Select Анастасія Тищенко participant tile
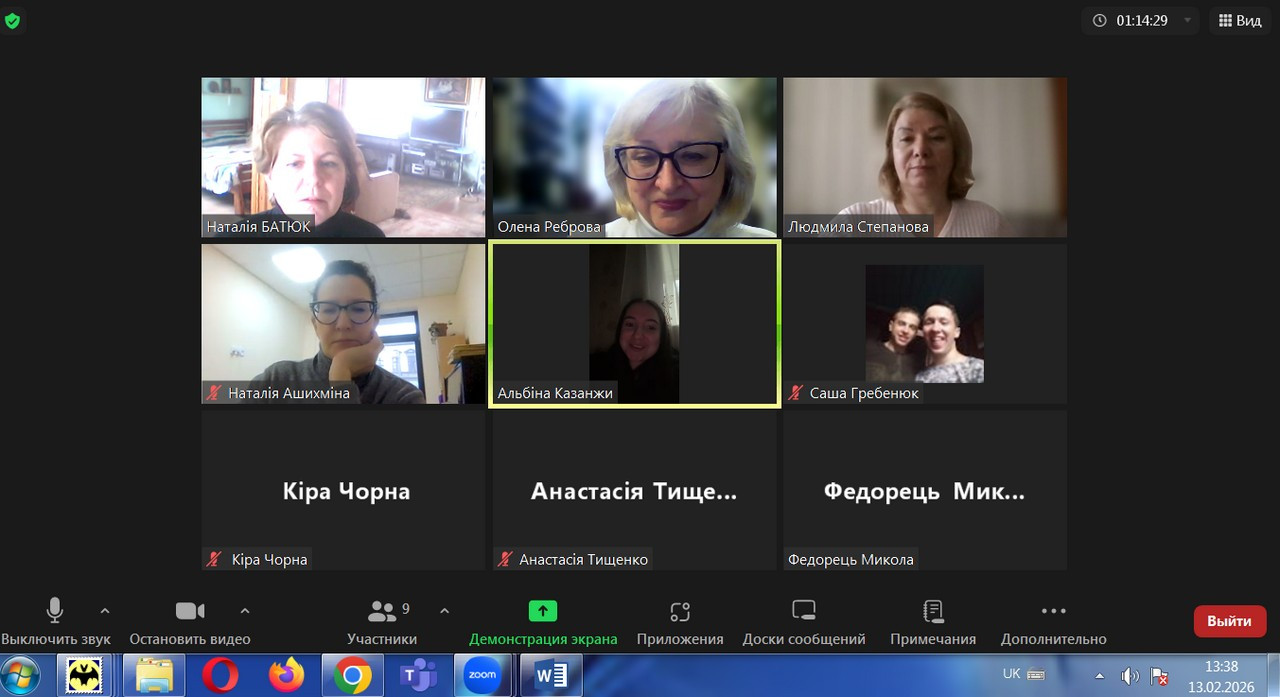The height and width of the screenshot is (697, 1280). point(634,490)
